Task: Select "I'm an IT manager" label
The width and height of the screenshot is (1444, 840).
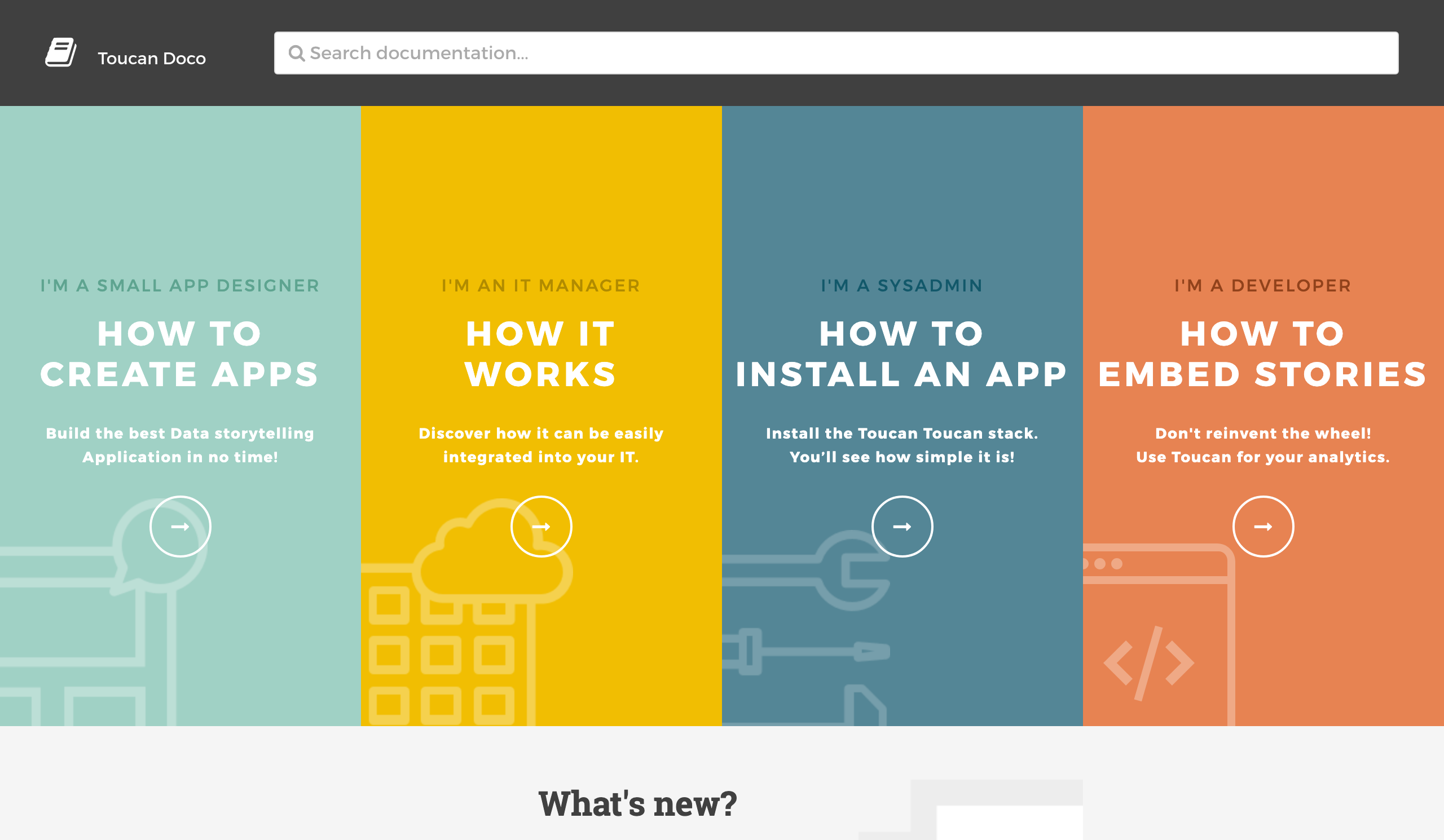Action: pyautogui.click(x=541, y=285)
